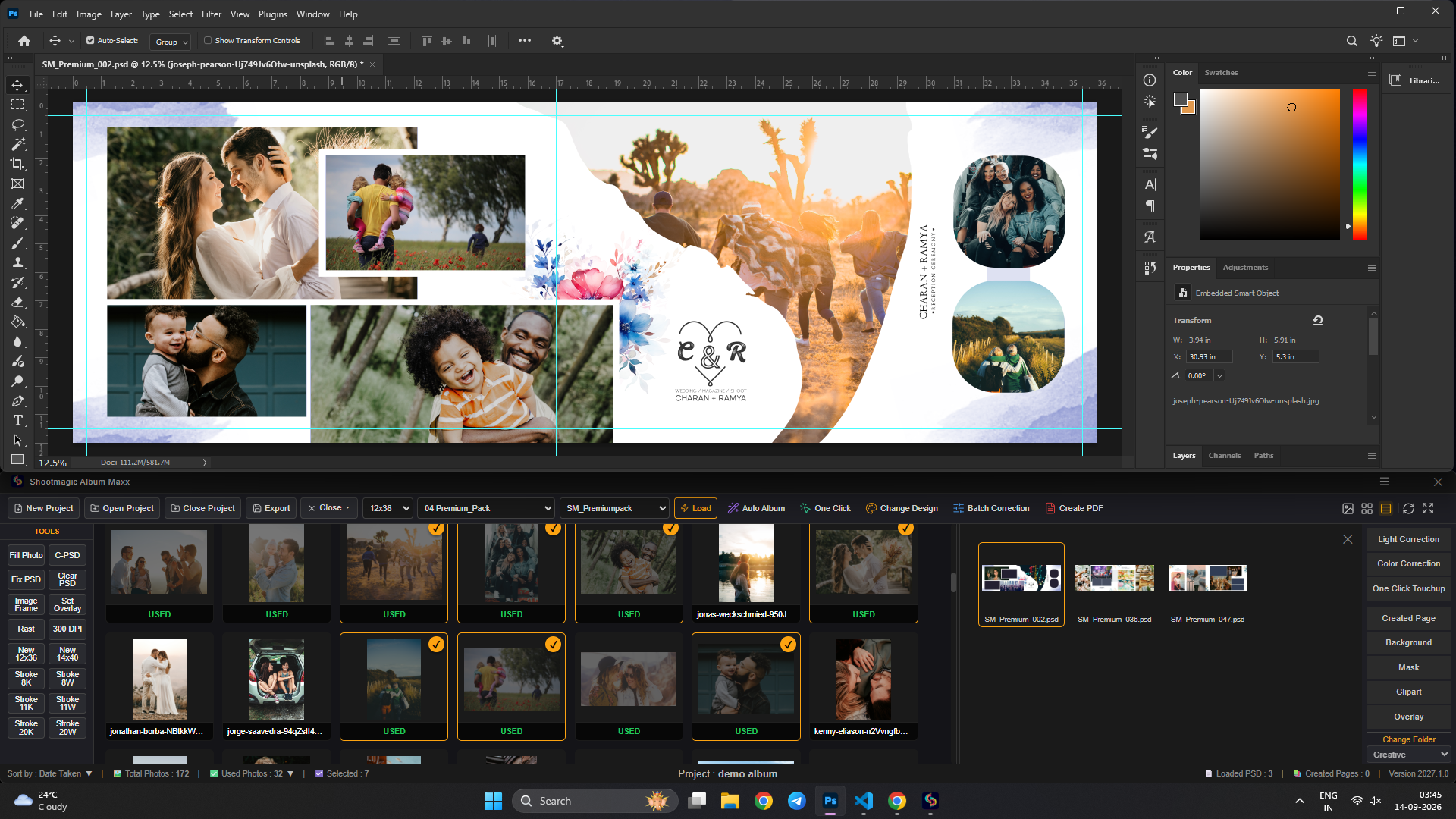Click fullscreen expand icon in Shootmagic
The height and width of the screenshot is (819, 1456).
pos(1429,508)
